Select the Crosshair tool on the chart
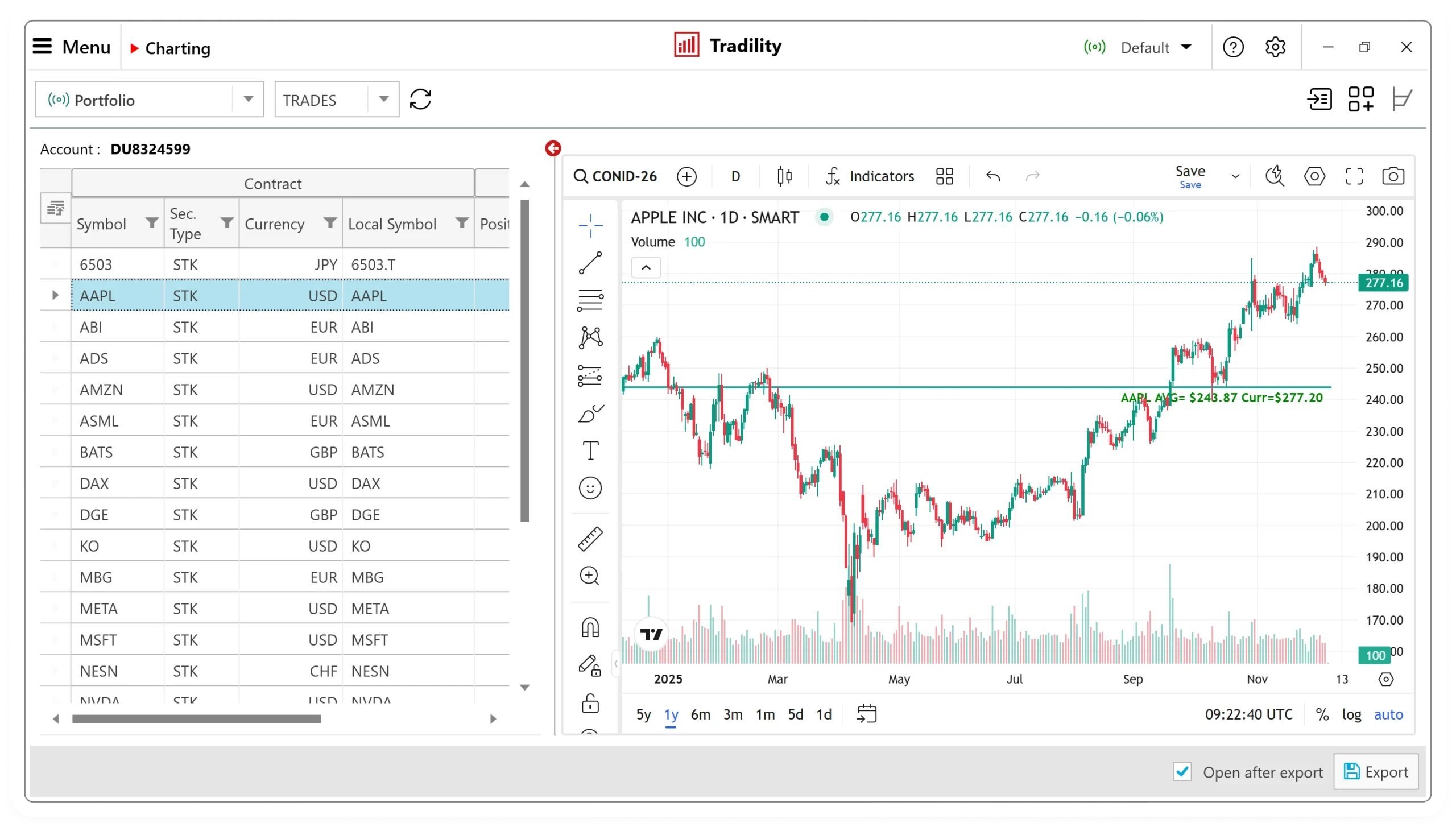Screen dimensions: 1456x831 point(590,225)
